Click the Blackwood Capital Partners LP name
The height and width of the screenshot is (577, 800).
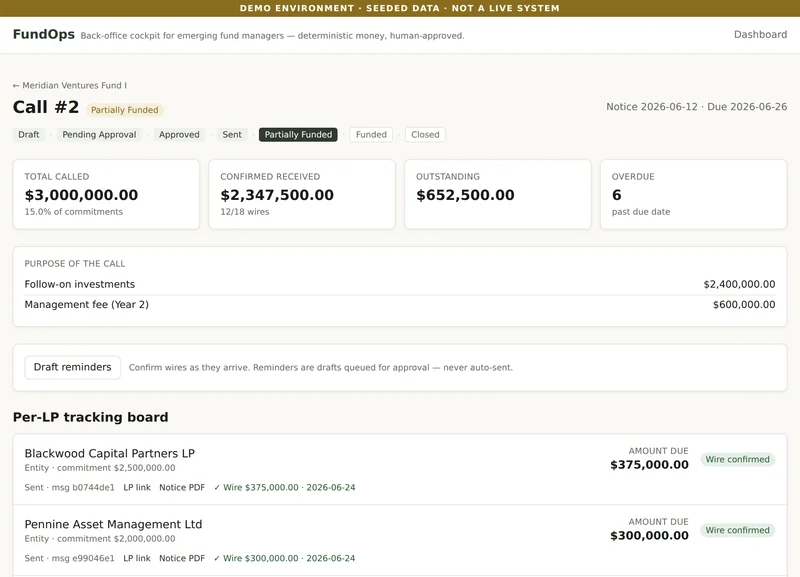point(110,454)
